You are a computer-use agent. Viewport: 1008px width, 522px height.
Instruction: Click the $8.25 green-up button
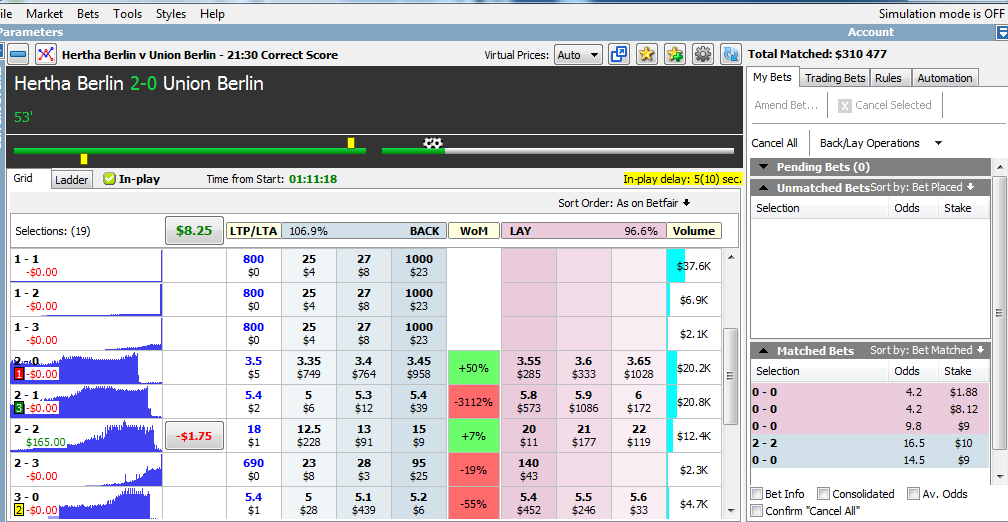point(194,230)
